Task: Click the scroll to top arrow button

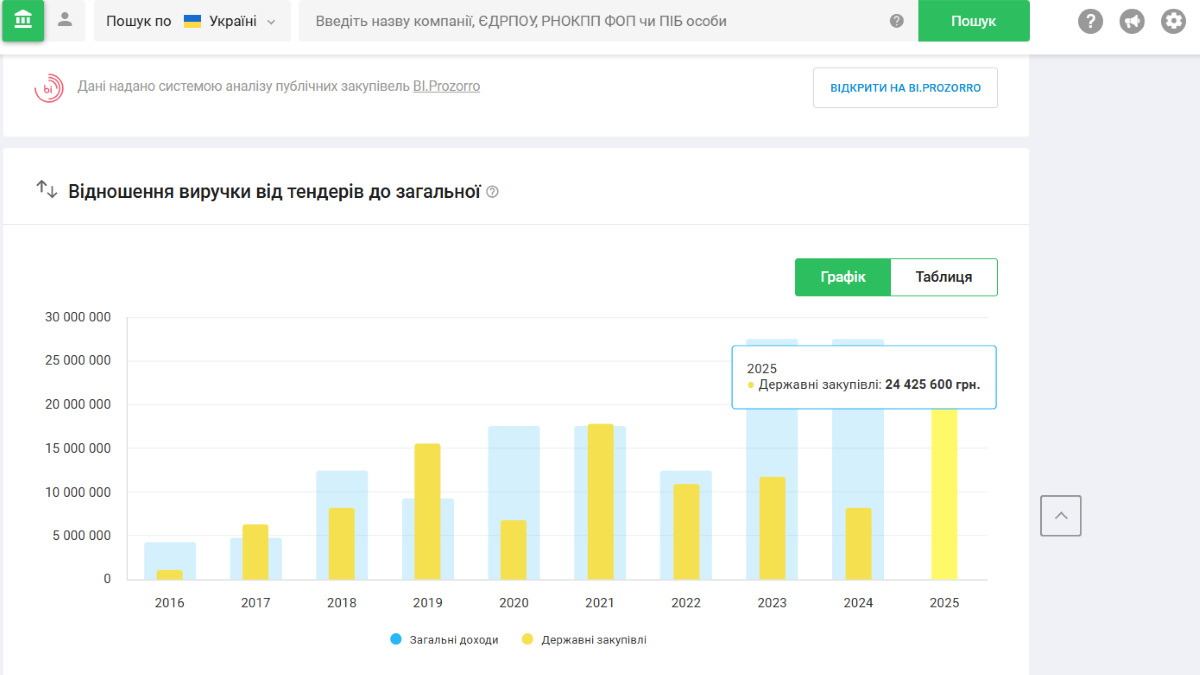Action: [x=1060, y=516]
